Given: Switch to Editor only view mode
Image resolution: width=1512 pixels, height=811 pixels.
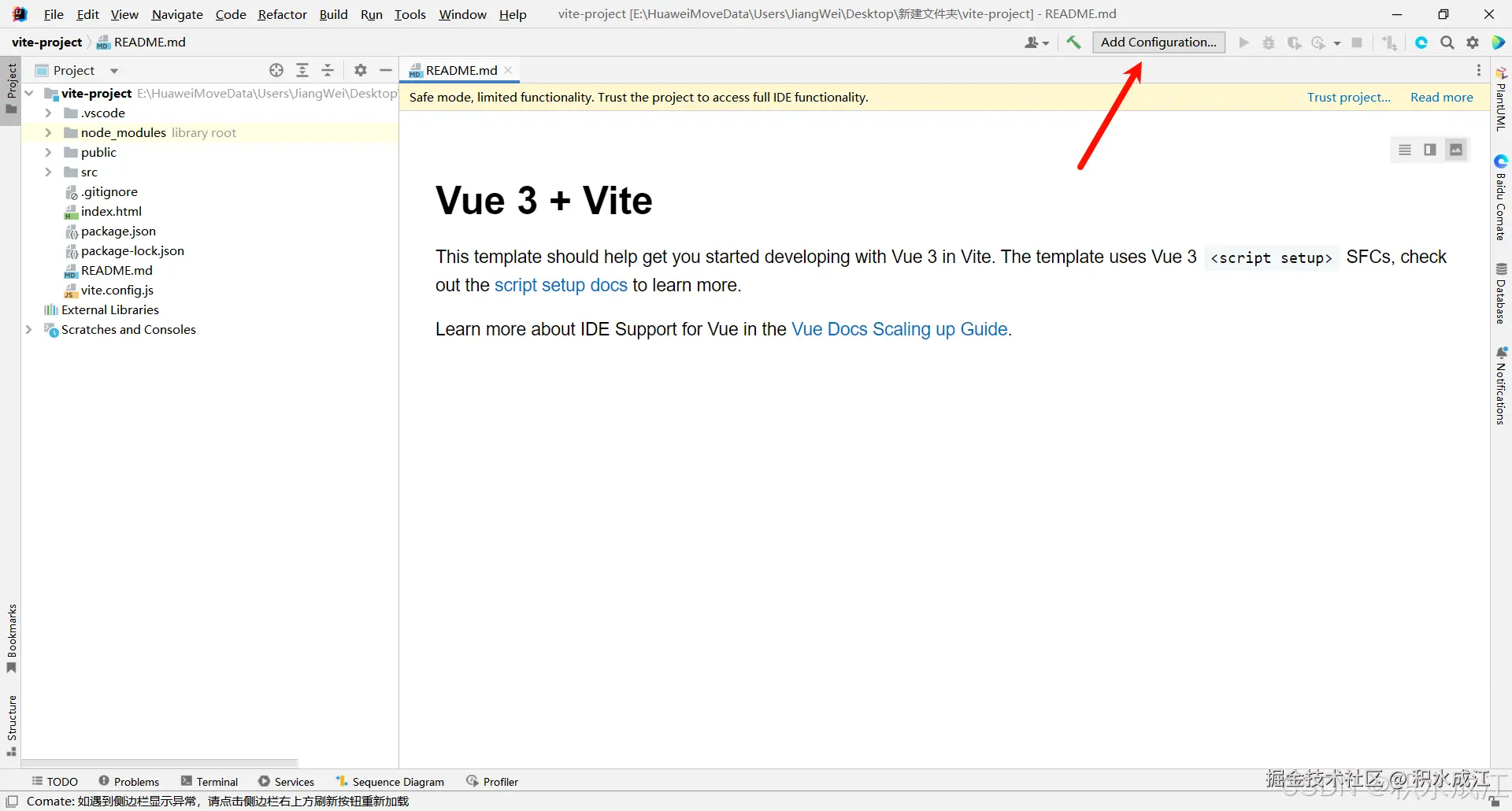Looking at the screenshot, I should tap(1405, 150).
